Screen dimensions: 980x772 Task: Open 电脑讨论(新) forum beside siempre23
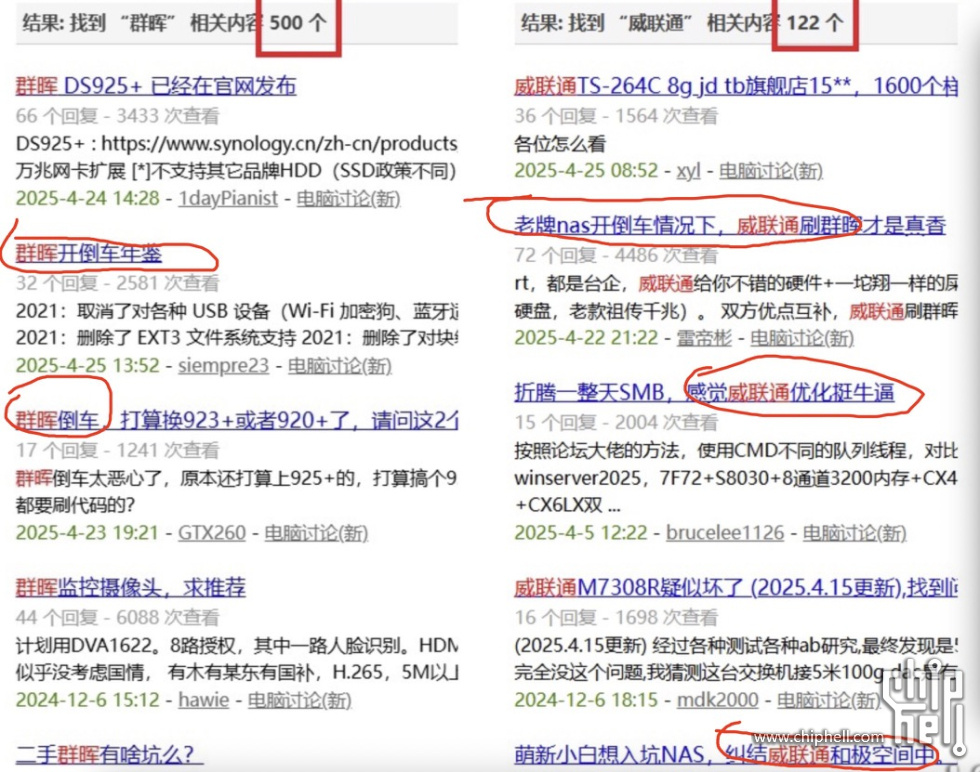339,365
